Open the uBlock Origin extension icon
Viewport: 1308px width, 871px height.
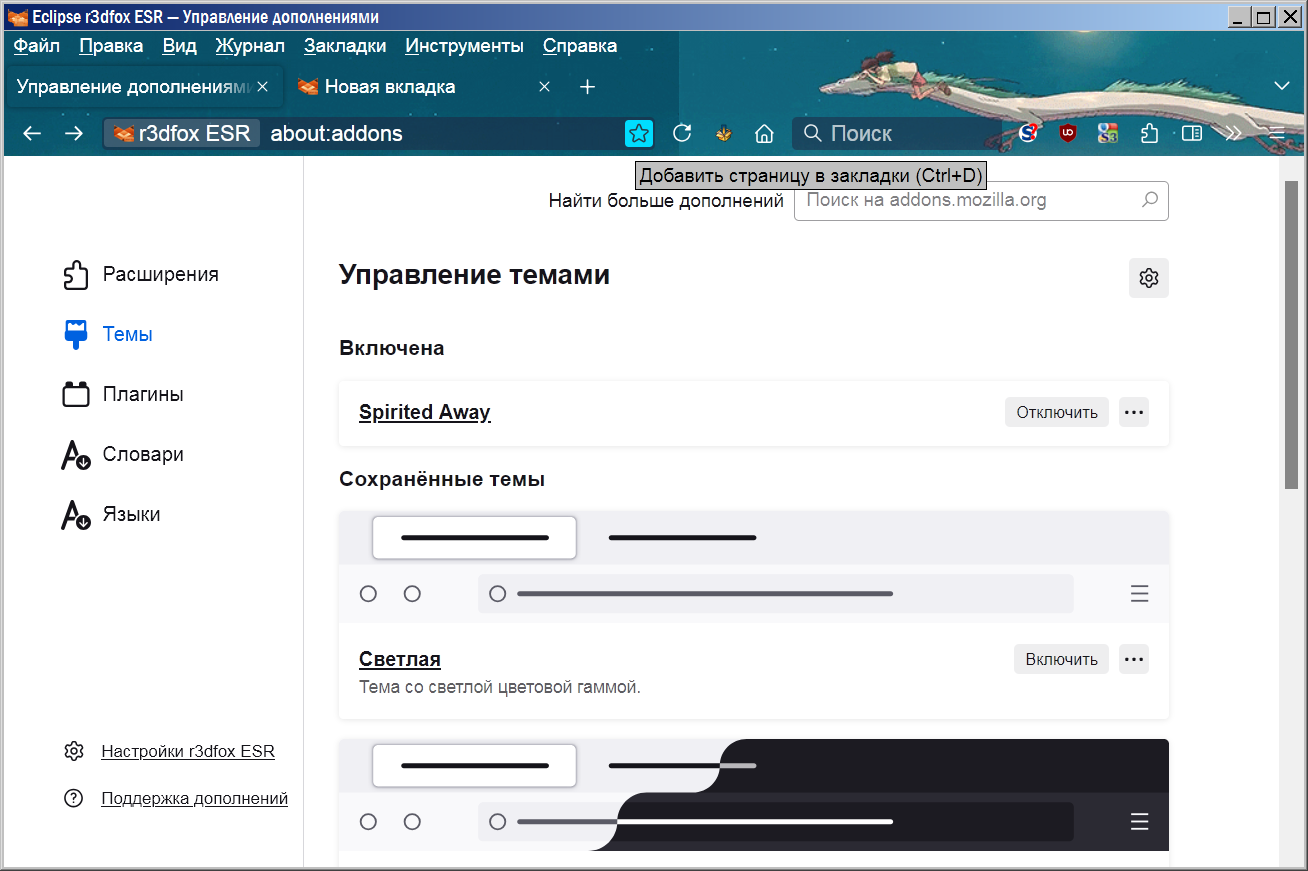1068,133
